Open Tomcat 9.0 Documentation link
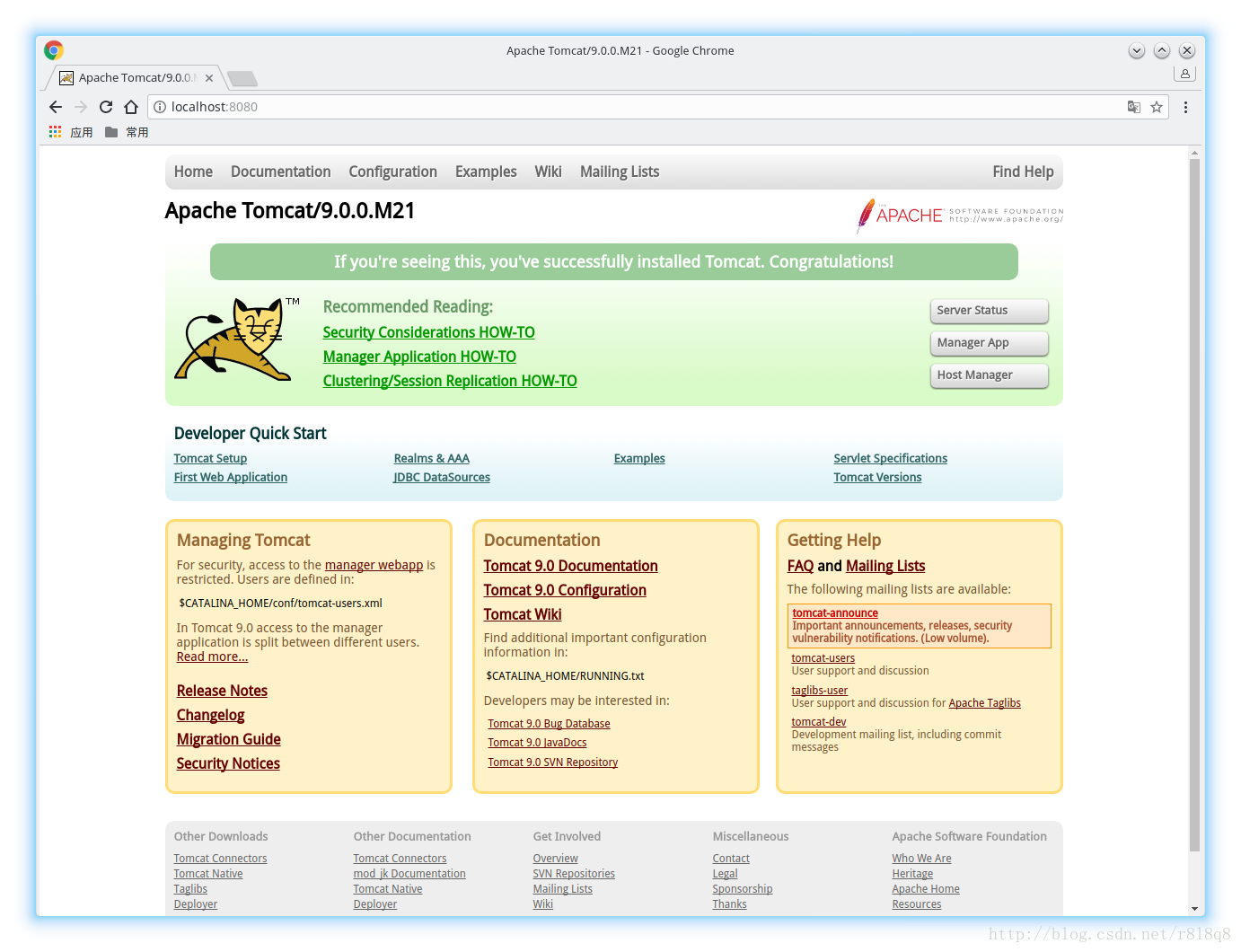This screenshot has width=1241, height=952. (570, 566)
